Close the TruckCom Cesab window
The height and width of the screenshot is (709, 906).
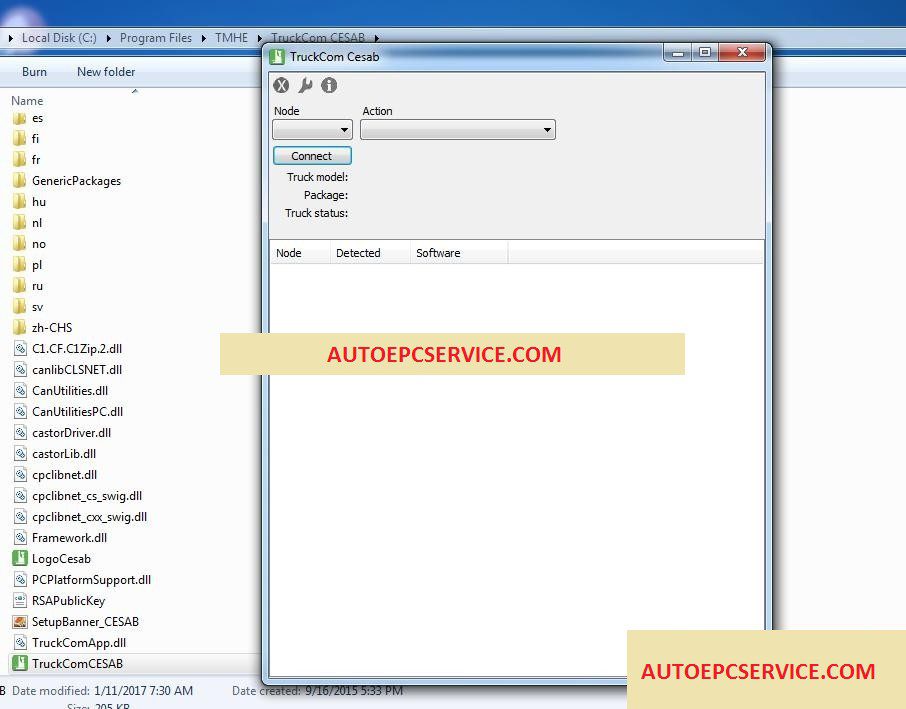(x=742, y=53)
